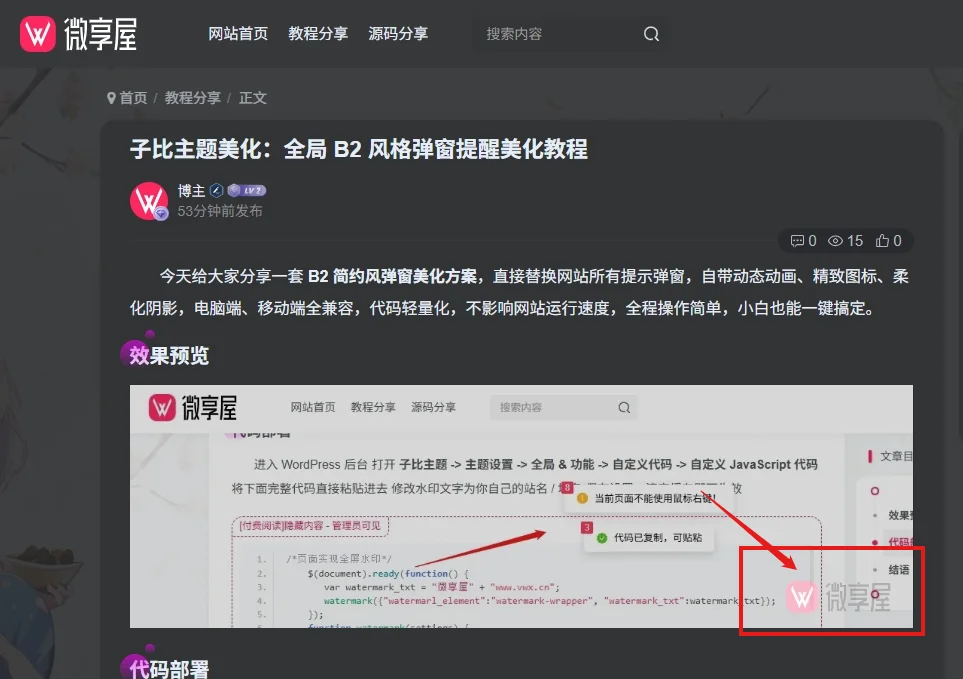Click the 效果预览 section heading
The height and width of the screenshot is (679, 963).
169,355
